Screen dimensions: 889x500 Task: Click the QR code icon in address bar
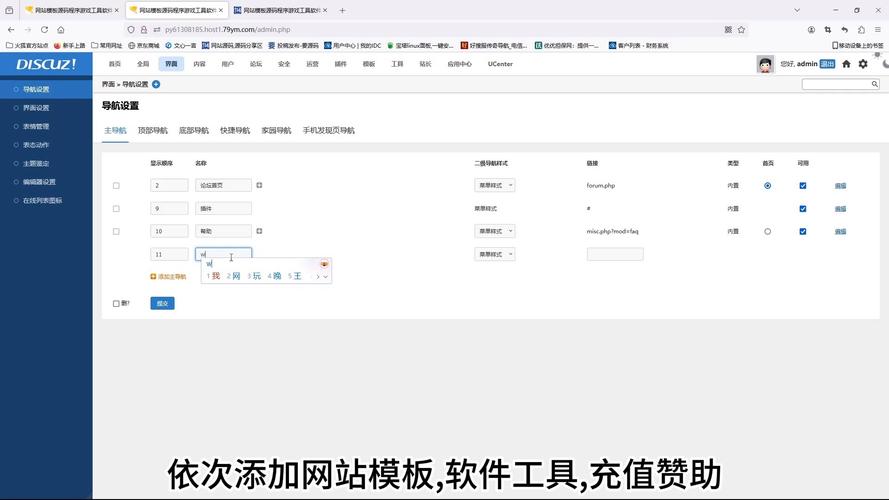728,29
